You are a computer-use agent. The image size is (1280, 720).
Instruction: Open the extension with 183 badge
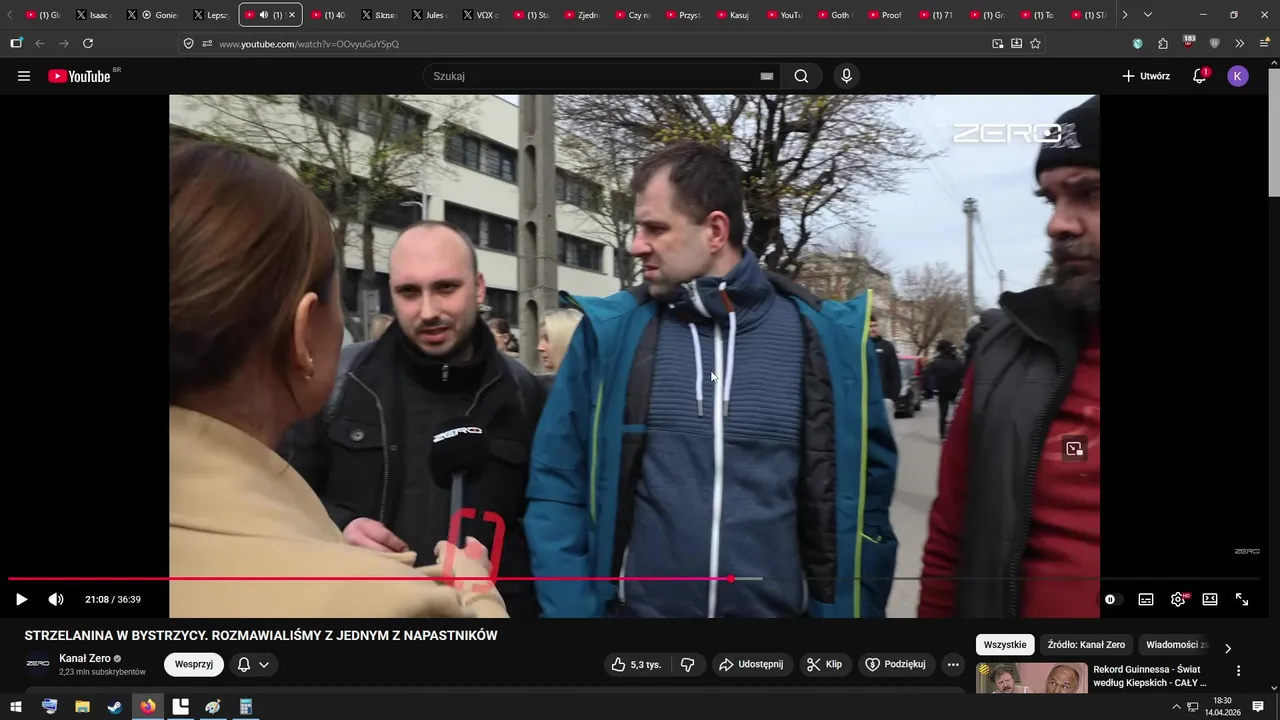[1188, 43]
